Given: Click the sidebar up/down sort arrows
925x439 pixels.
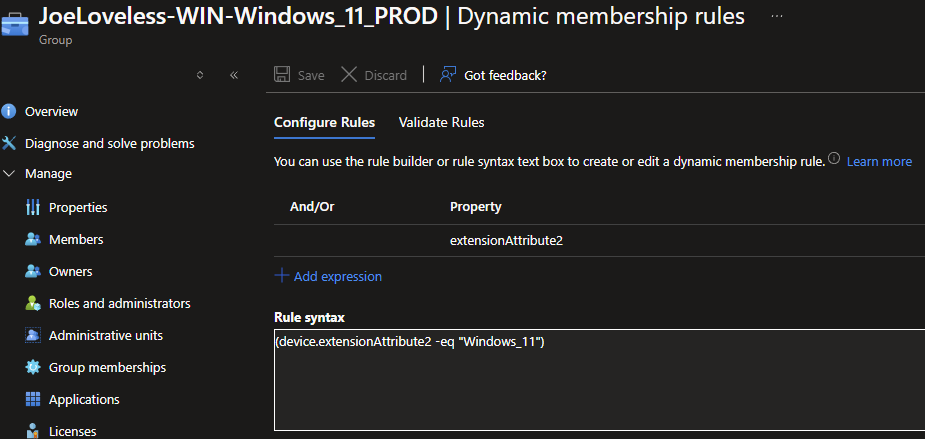Looking at the screenshot, I should (x=200, y=75).
